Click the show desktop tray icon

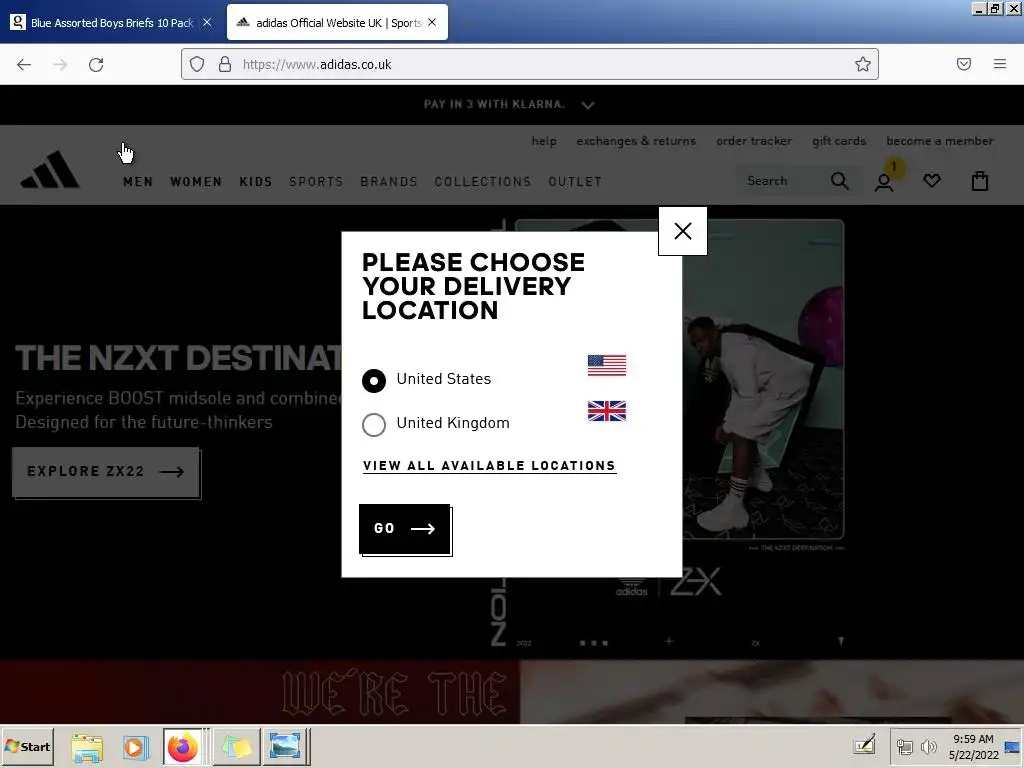pyautogui.click(x=1013, y=746)
